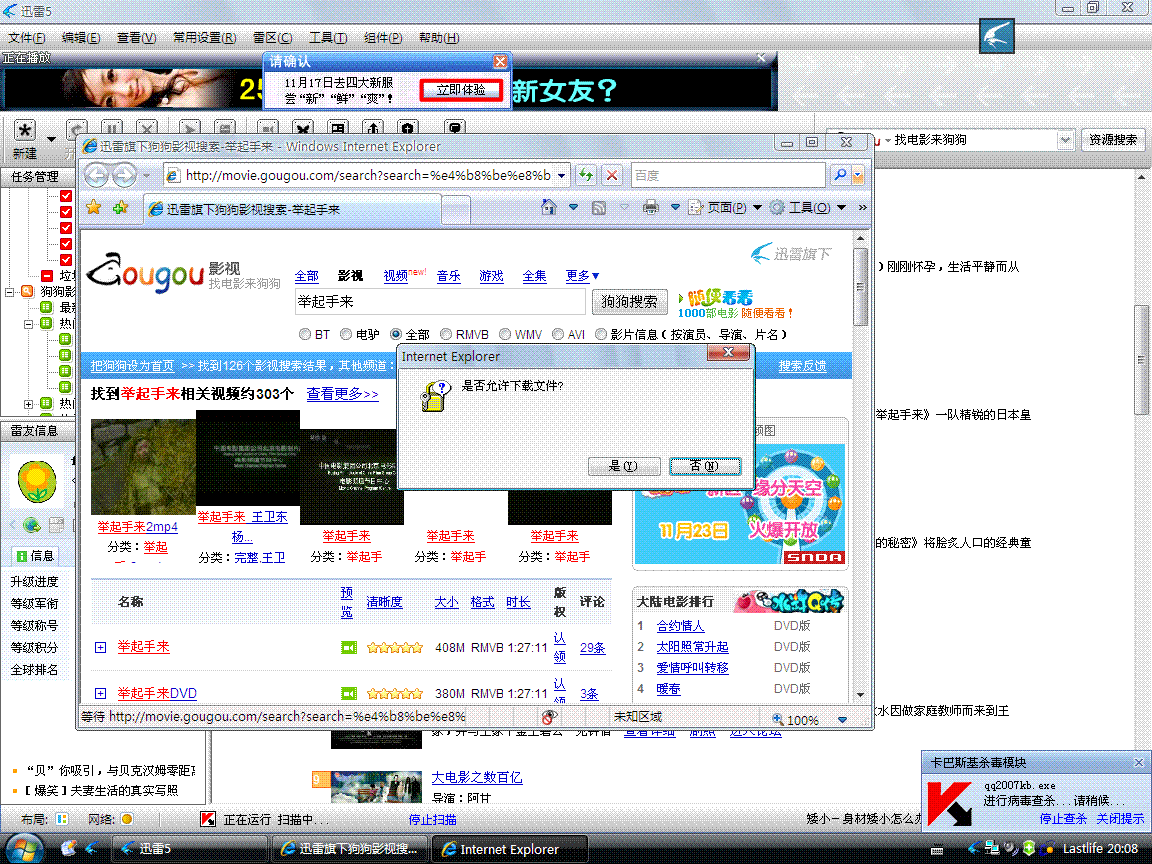Viewport: 1152px width, 864px height.
Task: Click the IE Print icon
Action: [x=651, y=208]
